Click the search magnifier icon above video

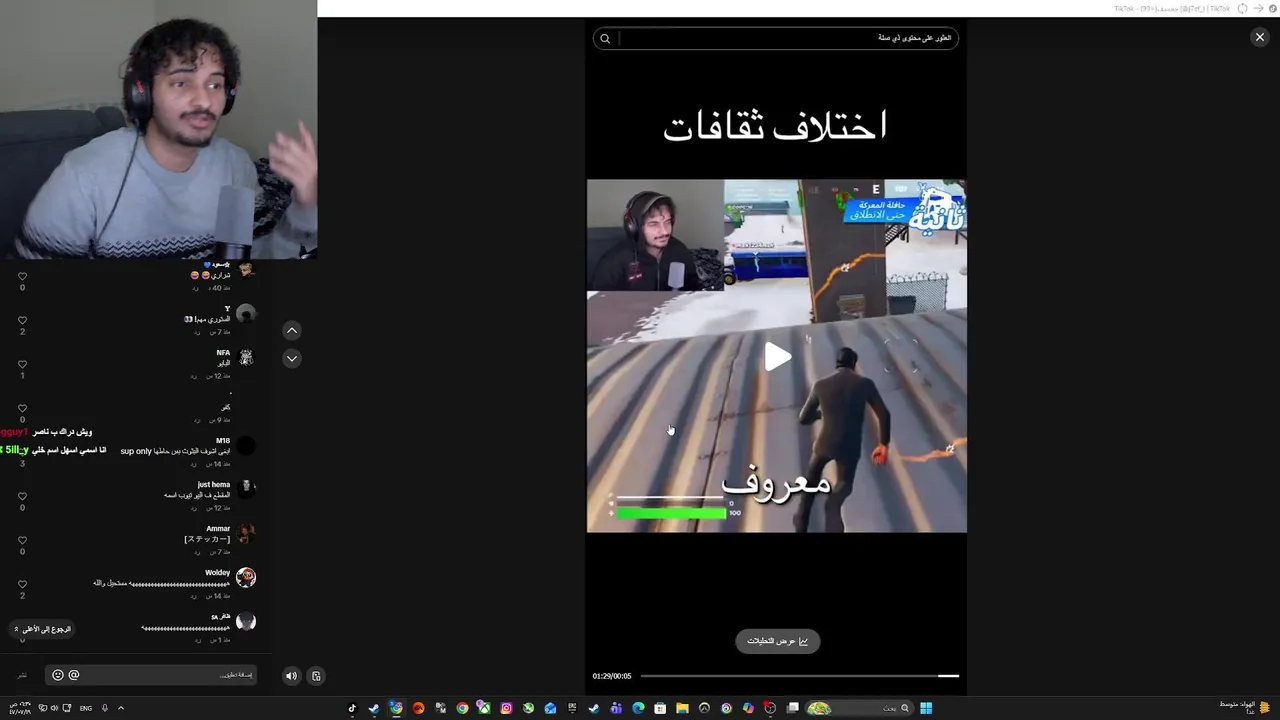point(605,38)
